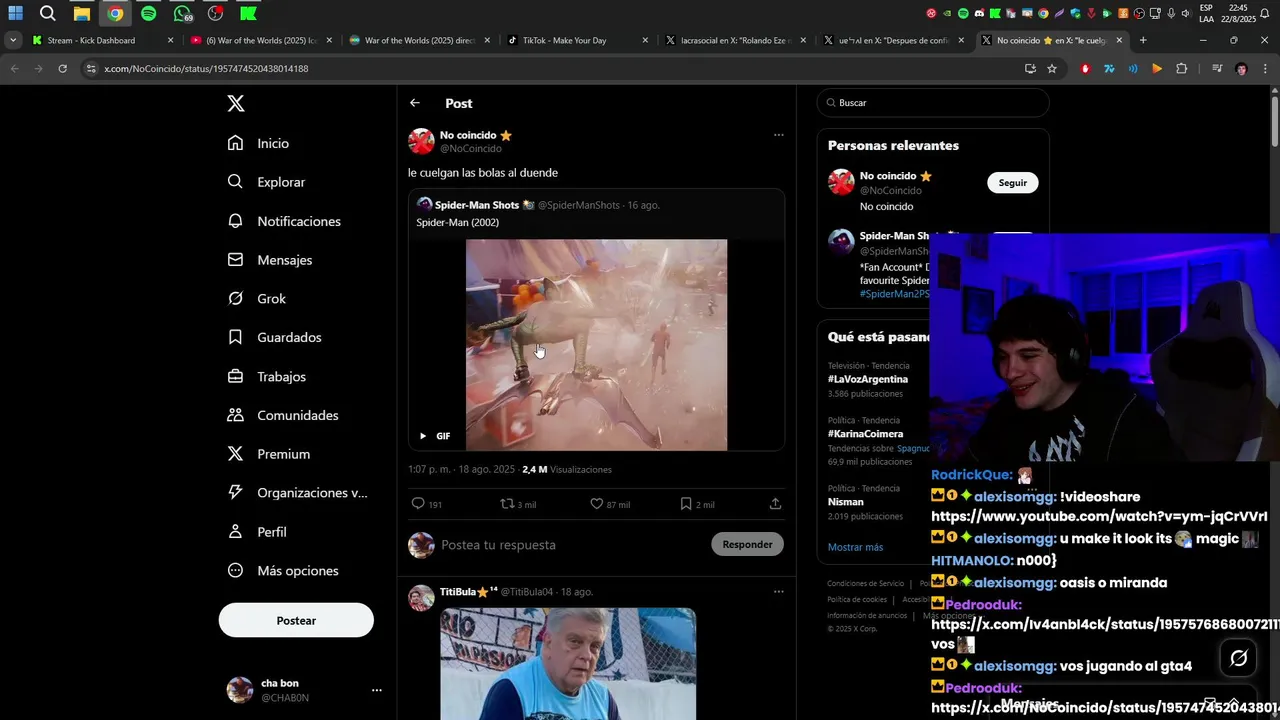This screenshot has height=720, width=1280.
Task: Reload the page
Action: pos(62,68)
